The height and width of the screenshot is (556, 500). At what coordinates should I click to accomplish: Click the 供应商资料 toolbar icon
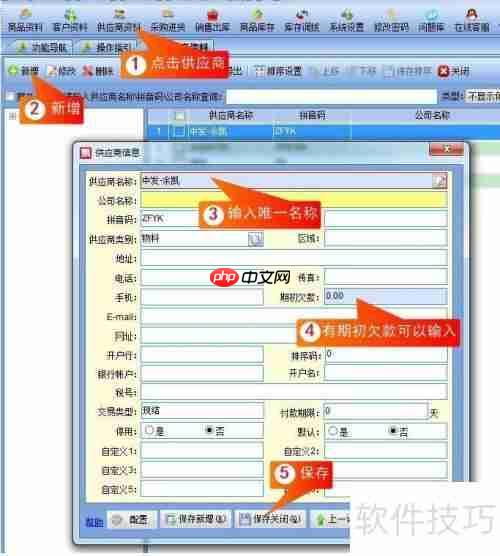click(x=119, y=21)
